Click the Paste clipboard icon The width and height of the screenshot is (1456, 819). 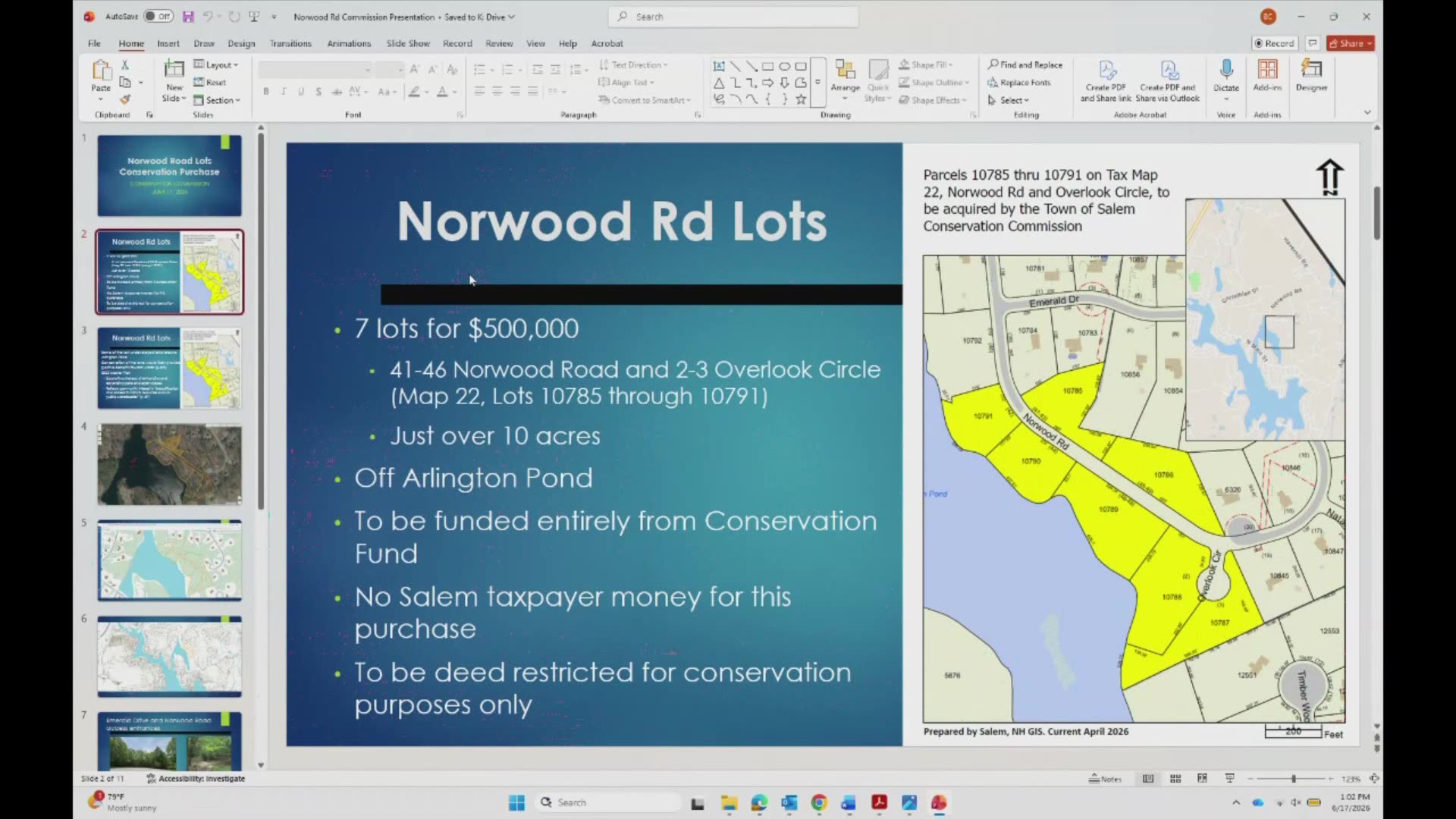click(101, 71)
